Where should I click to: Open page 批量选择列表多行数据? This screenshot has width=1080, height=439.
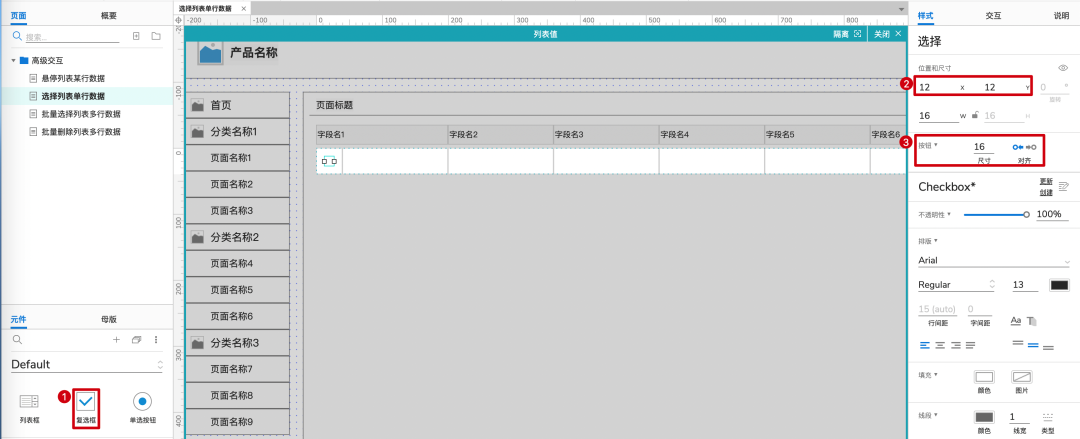pyautogui.click(x=81, y=114)
